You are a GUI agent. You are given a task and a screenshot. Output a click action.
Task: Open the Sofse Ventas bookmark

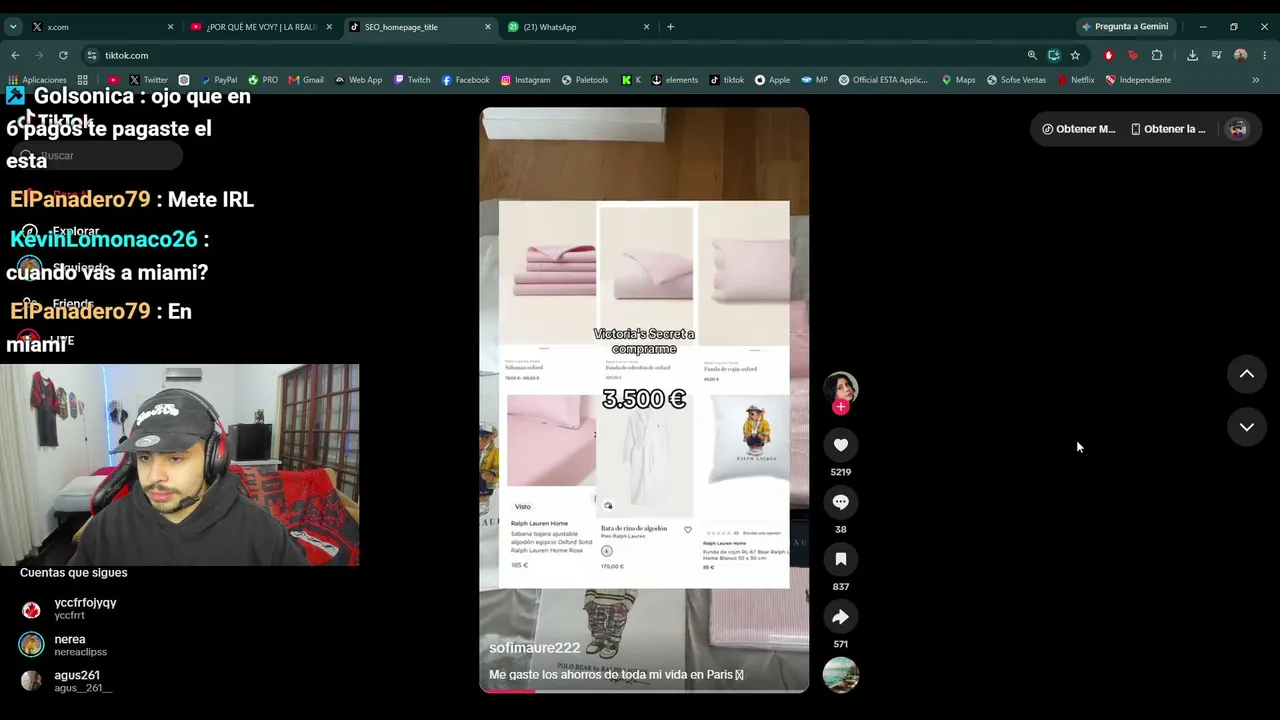[x=1016, y=80]
